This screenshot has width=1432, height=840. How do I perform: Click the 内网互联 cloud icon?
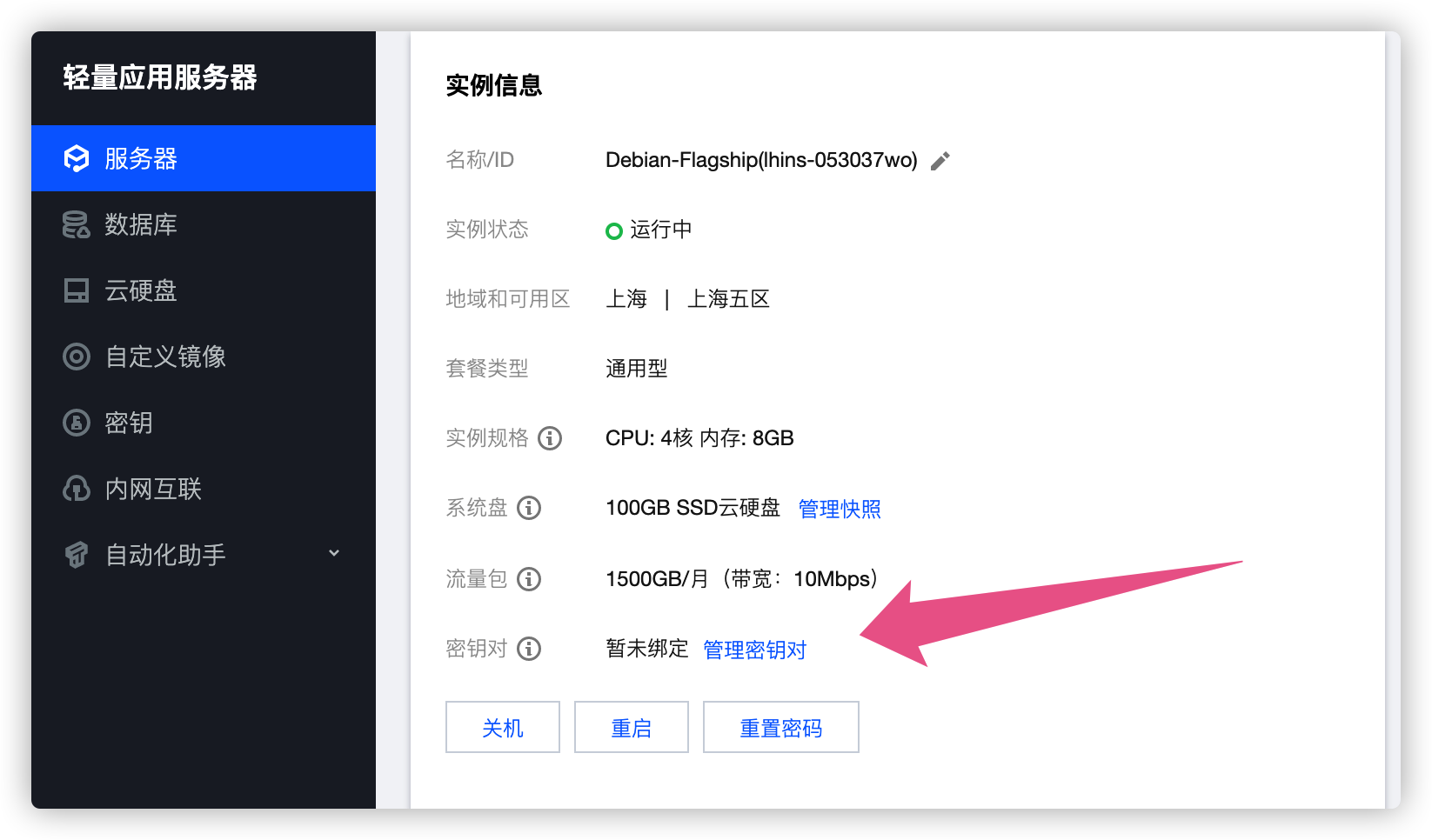pyautogui.click(x=77, y=489)
